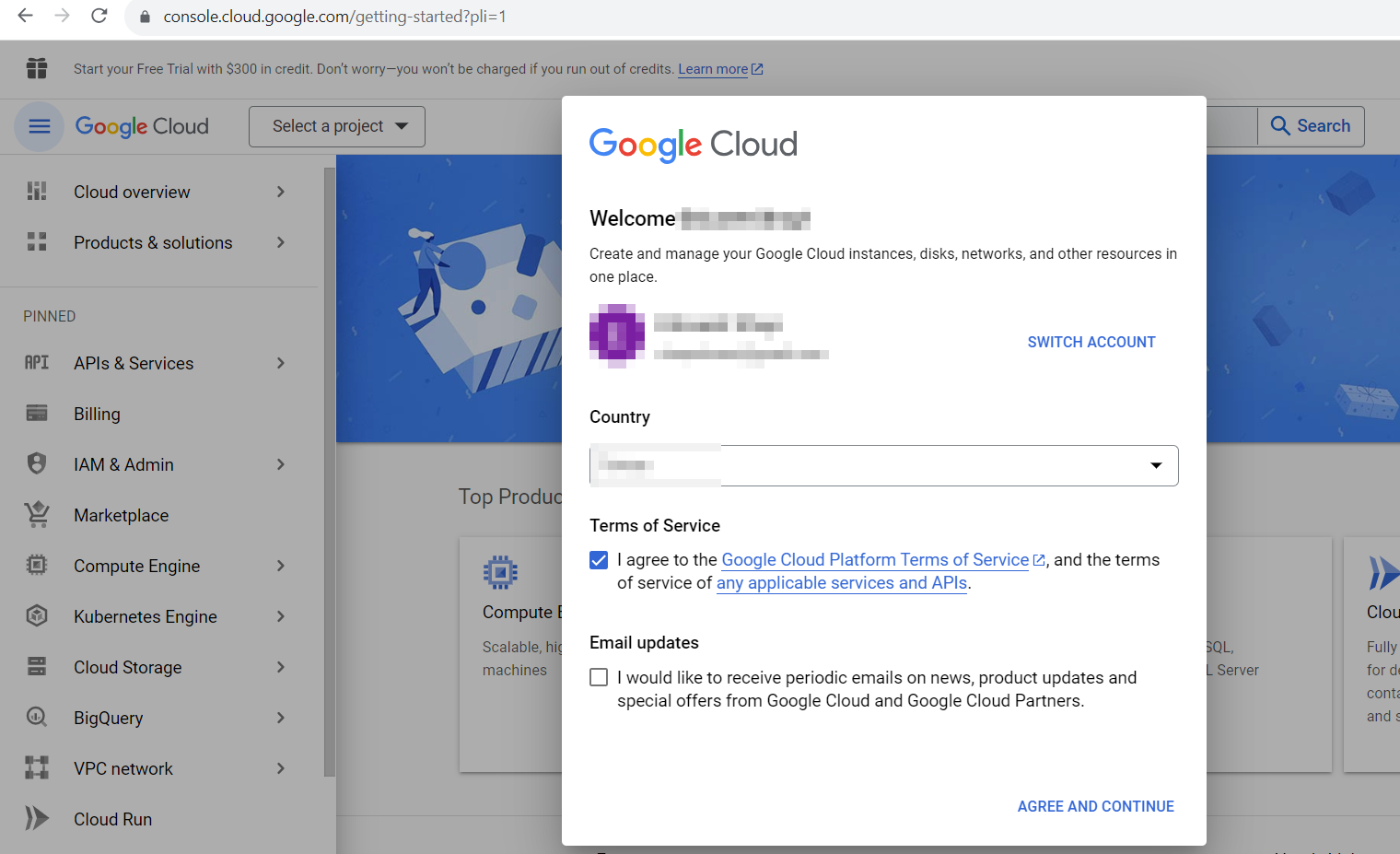This screenshot has height=854, width=1400.
Task: Expand the APIs & Services submenu chevron
Action: point(281,363)
